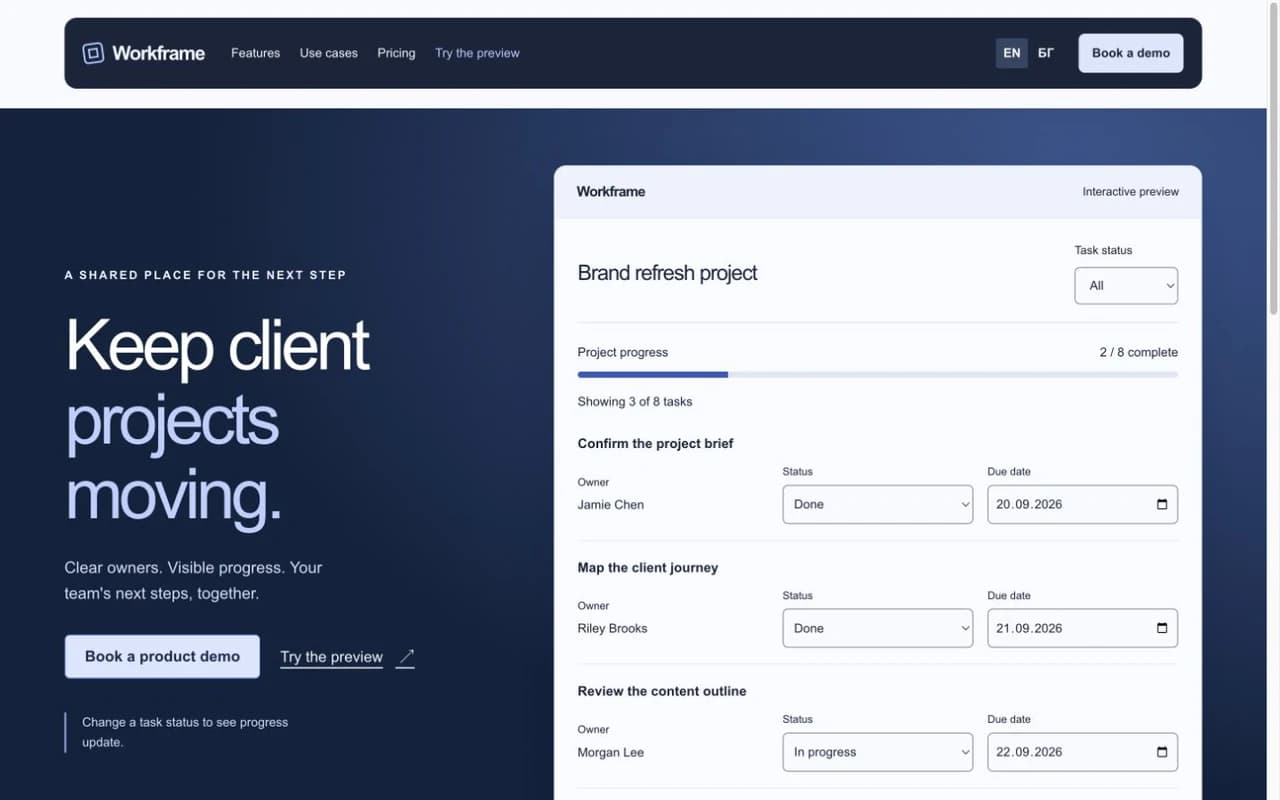Click the Showing 3 of 8 tasks text

(x=635, y=402)
